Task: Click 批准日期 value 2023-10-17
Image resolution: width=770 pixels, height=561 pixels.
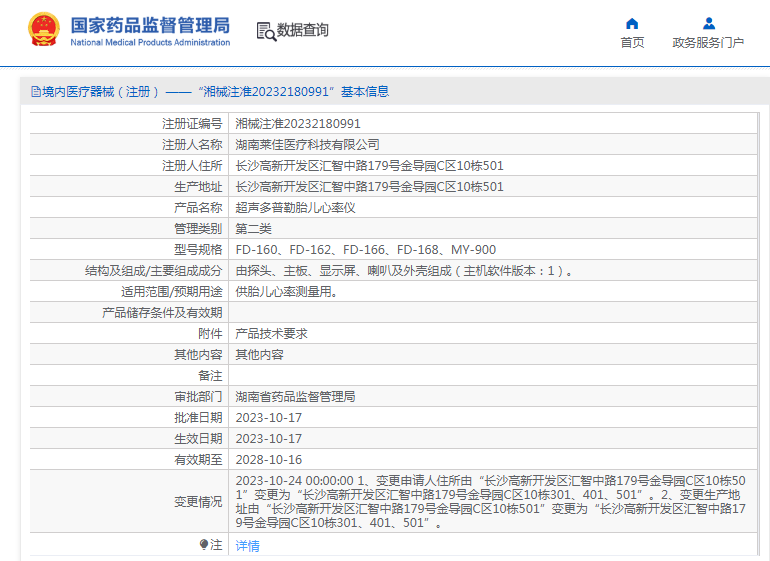Action: coord(268,418)
